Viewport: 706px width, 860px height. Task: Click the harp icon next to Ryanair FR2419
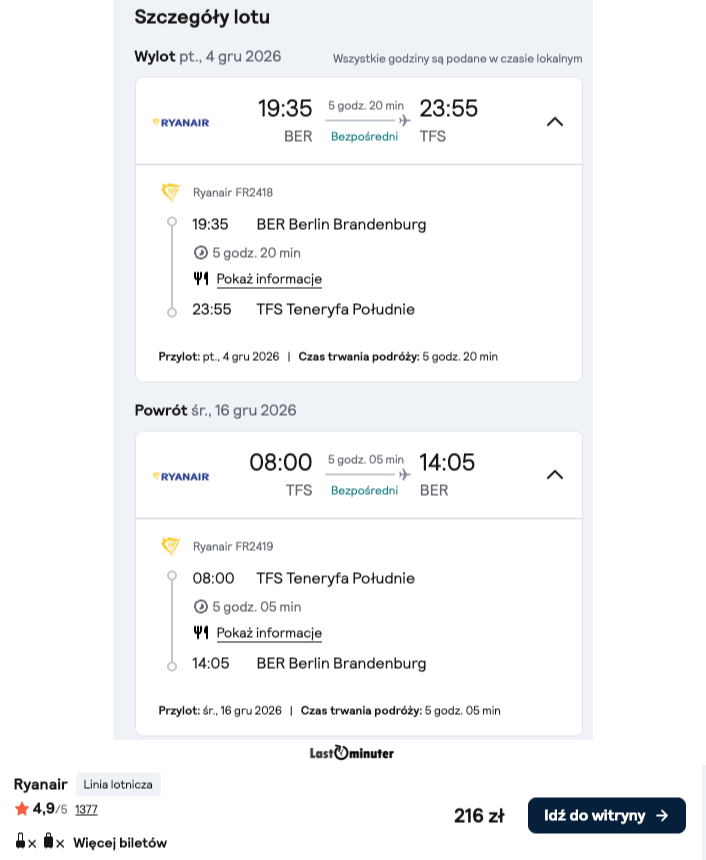pyautogui.click(x=171, y=546)
